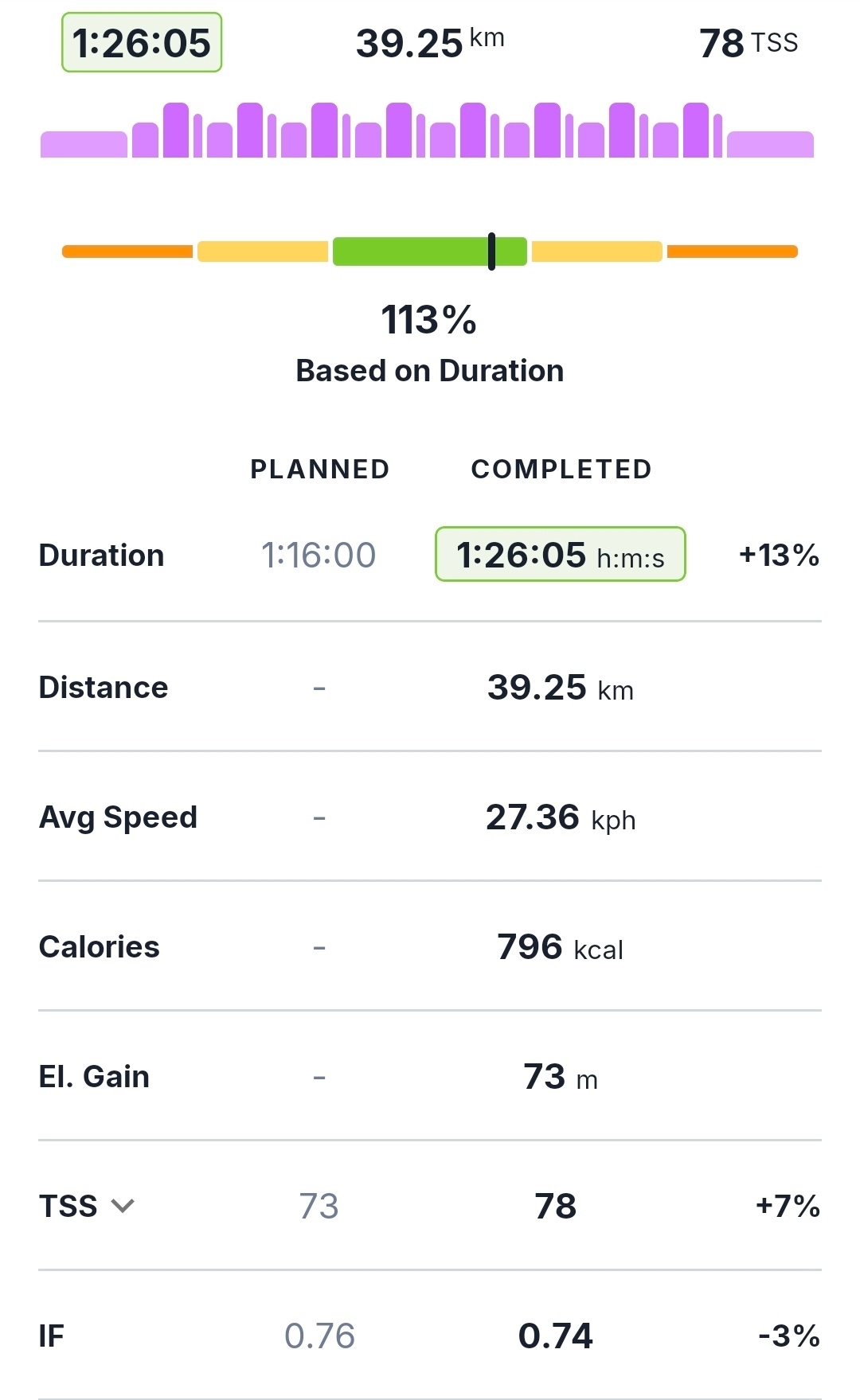Edit completed Distance value in table
Screen dimensions: 860x1400
tap(560, 688)
